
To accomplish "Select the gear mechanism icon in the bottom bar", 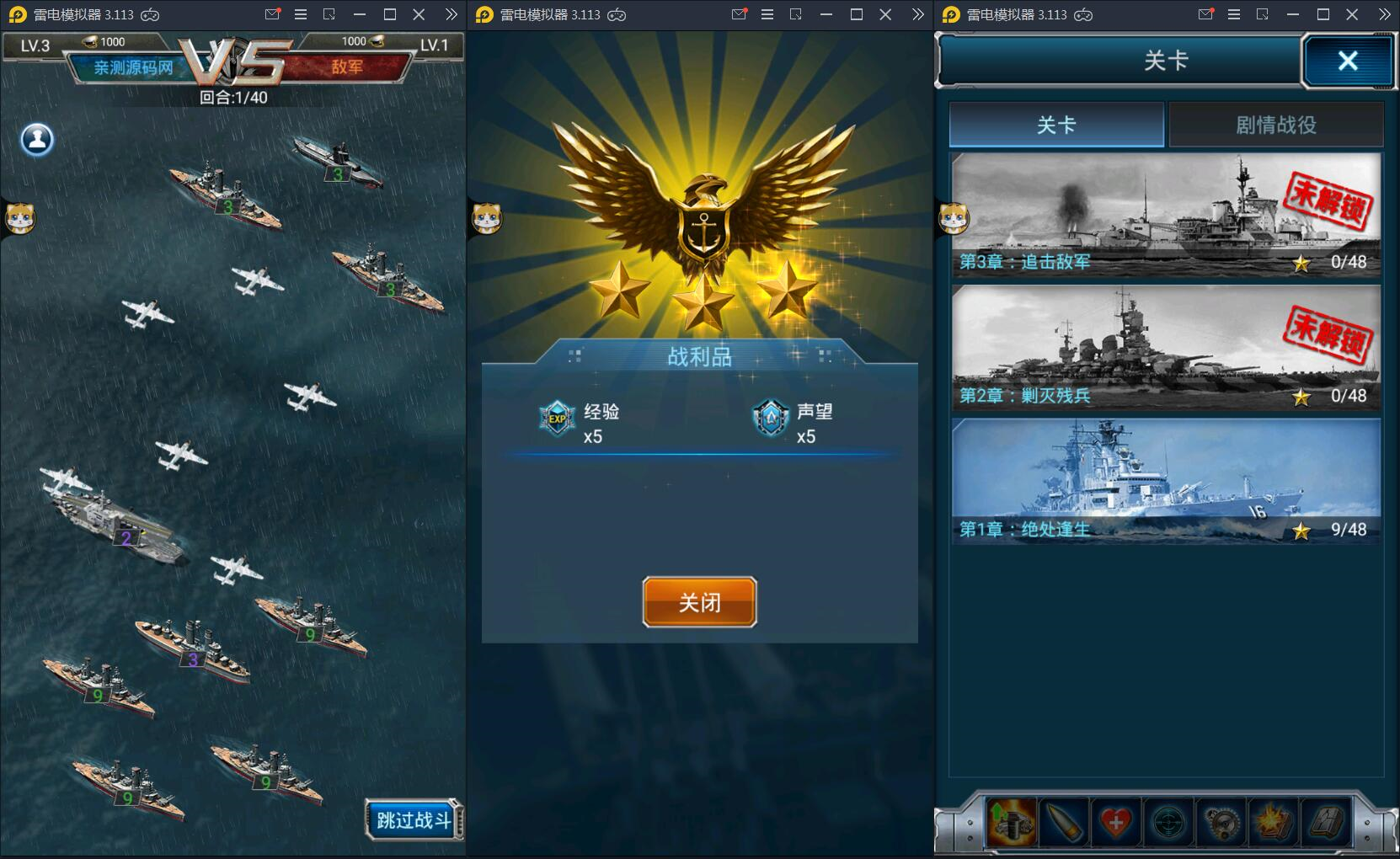I will click(1221, 822).
